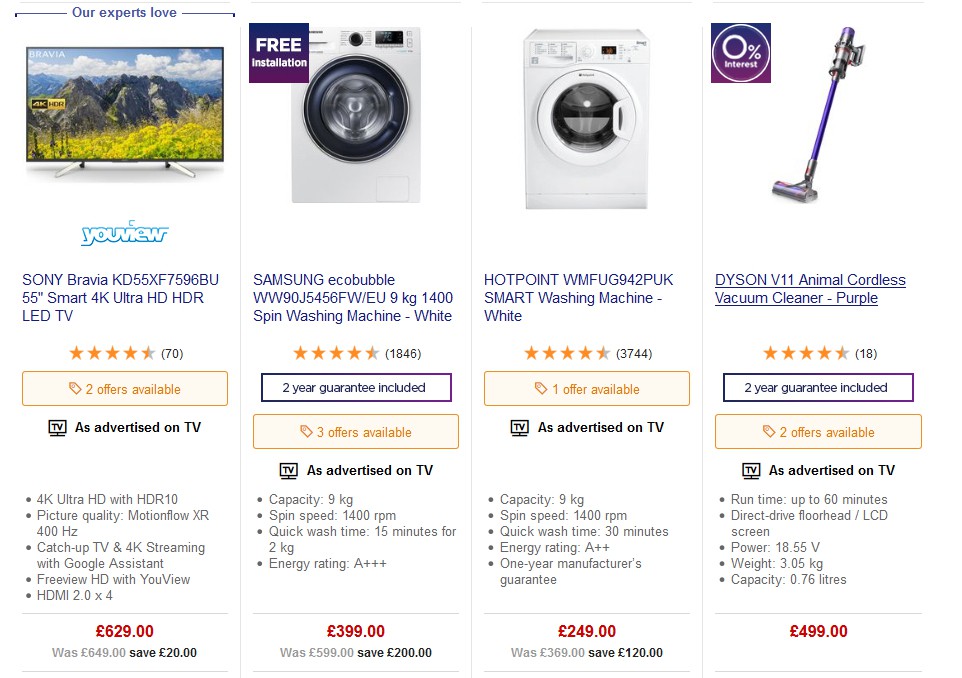
Task: Click the TV icon on the Dyson listing
Action: (x=749, y=470)
